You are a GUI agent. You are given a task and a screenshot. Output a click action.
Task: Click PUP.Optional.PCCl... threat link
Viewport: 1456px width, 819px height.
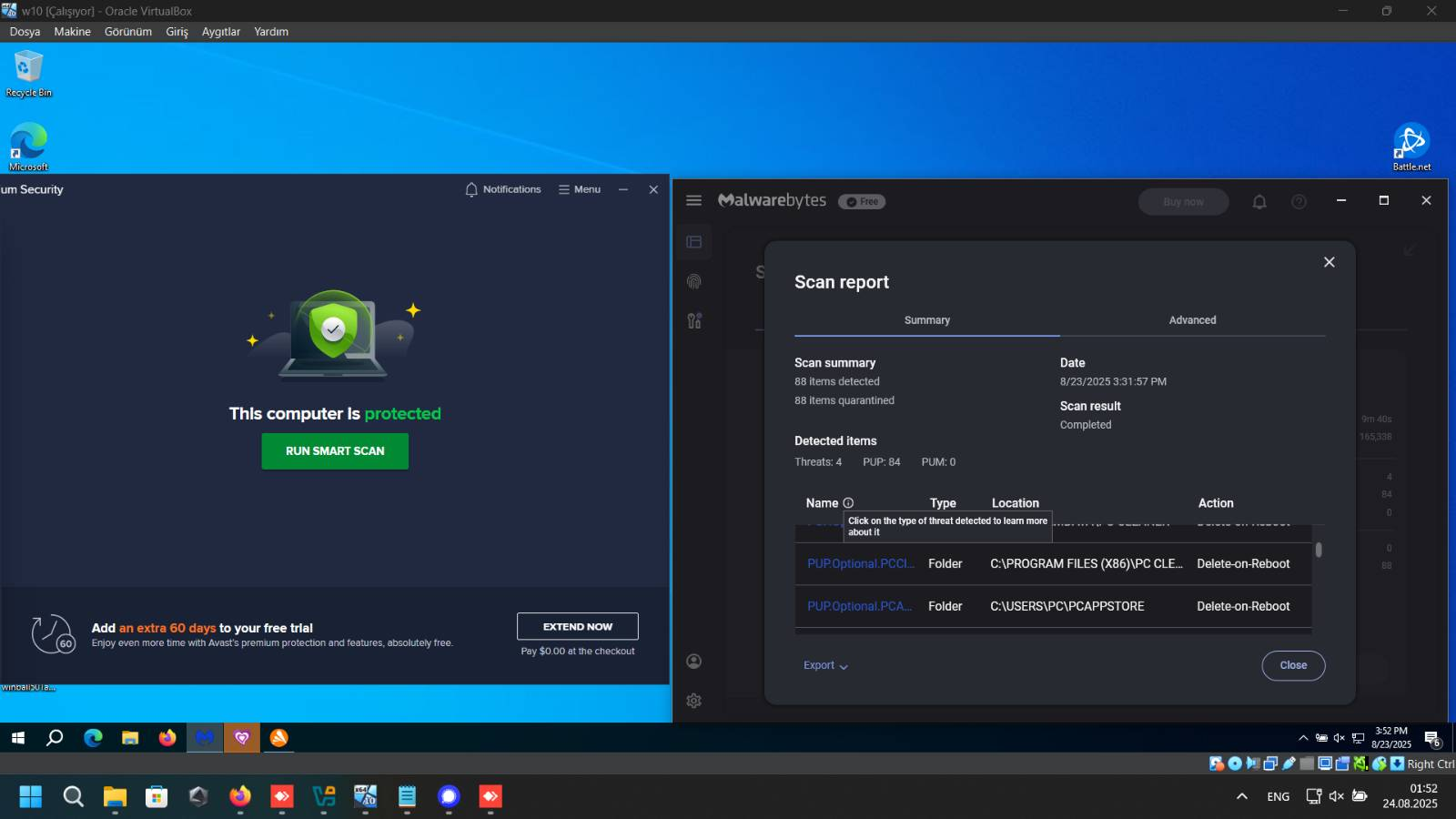tap(861, 564)
